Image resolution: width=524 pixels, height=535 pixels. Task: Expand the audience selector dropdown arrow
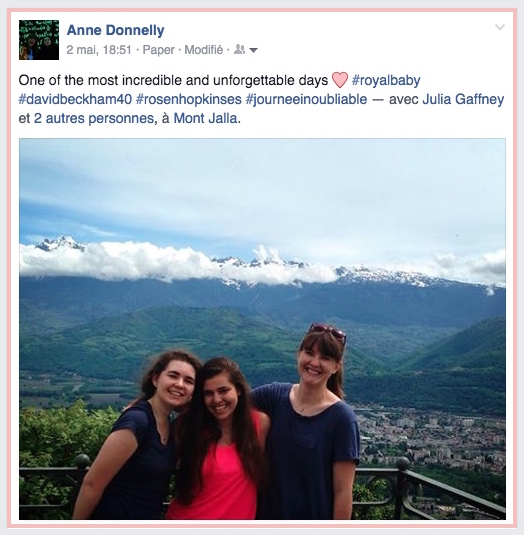[253, 50]
